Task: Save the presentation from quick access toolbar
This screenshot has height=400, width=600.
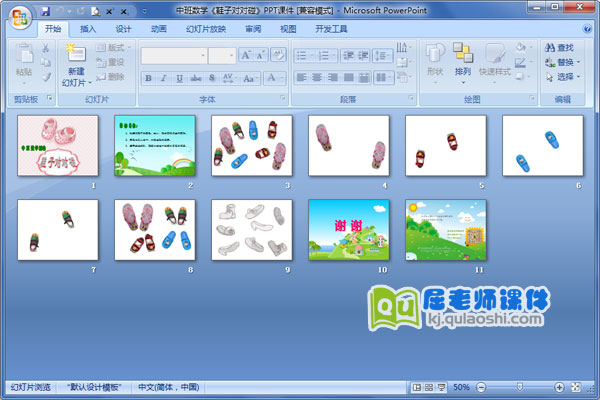Action: [45, 11]
